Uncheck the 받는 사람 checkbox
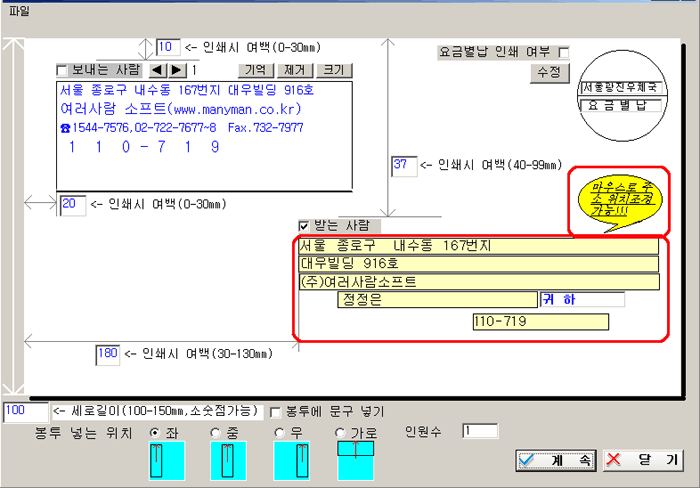 304,225
